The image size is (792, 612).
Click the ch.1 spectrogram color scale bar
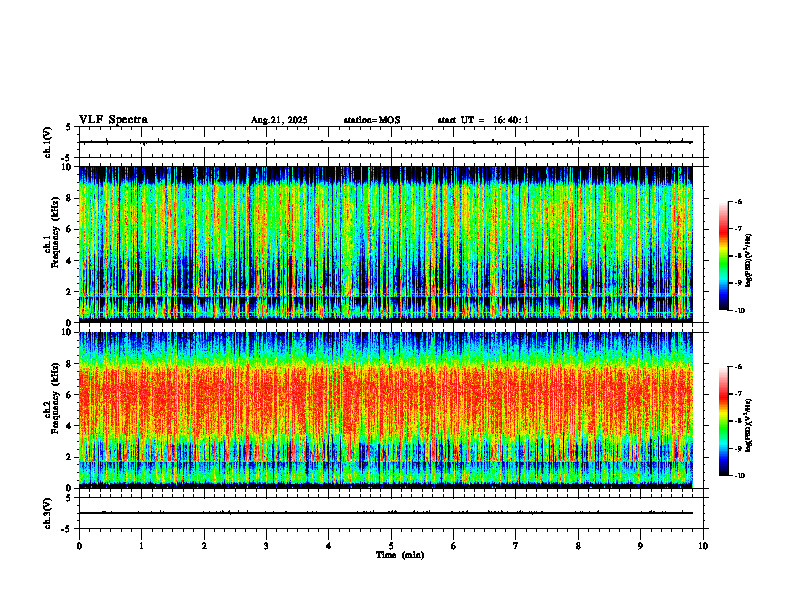[x=723, y=256]
